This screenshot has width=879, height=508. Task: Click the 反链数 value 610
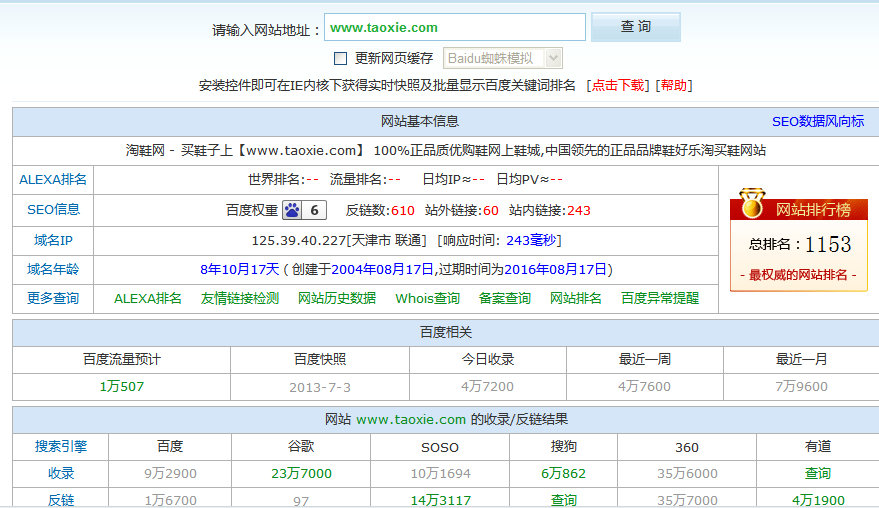click(x=402, y=210)
